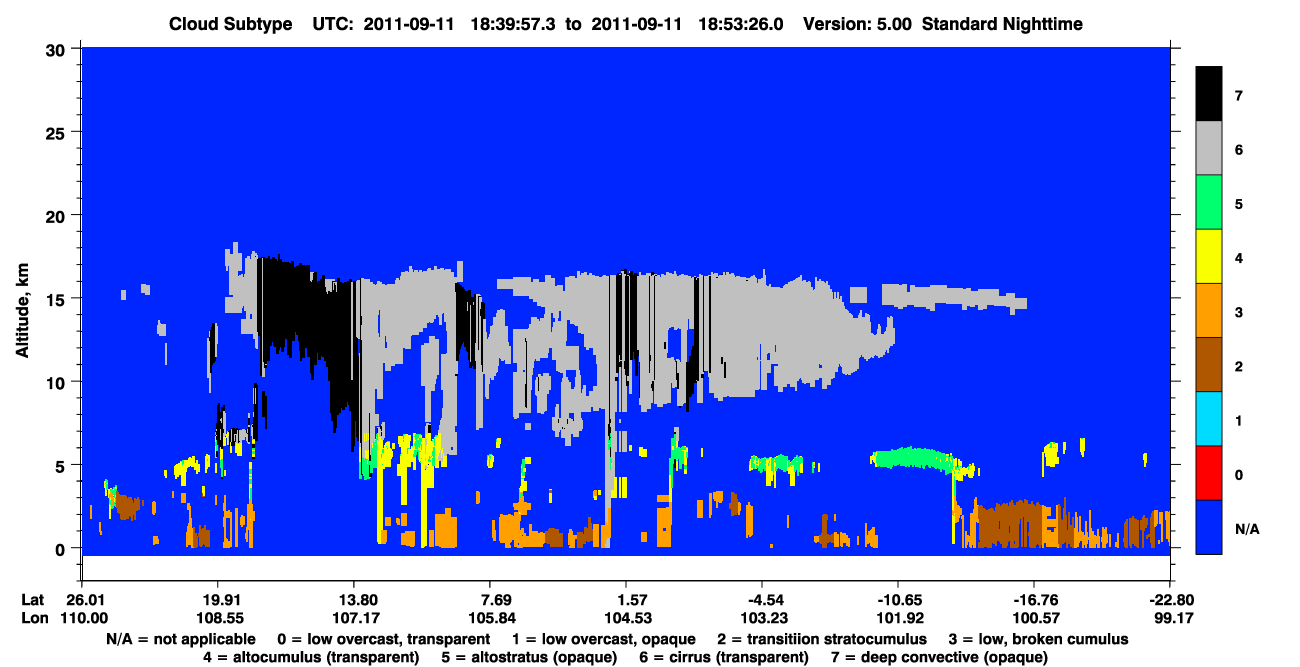Click the start time '18:39:57.3'
The width and height of the screenshot is (1300, 667).
coord(516,23)
